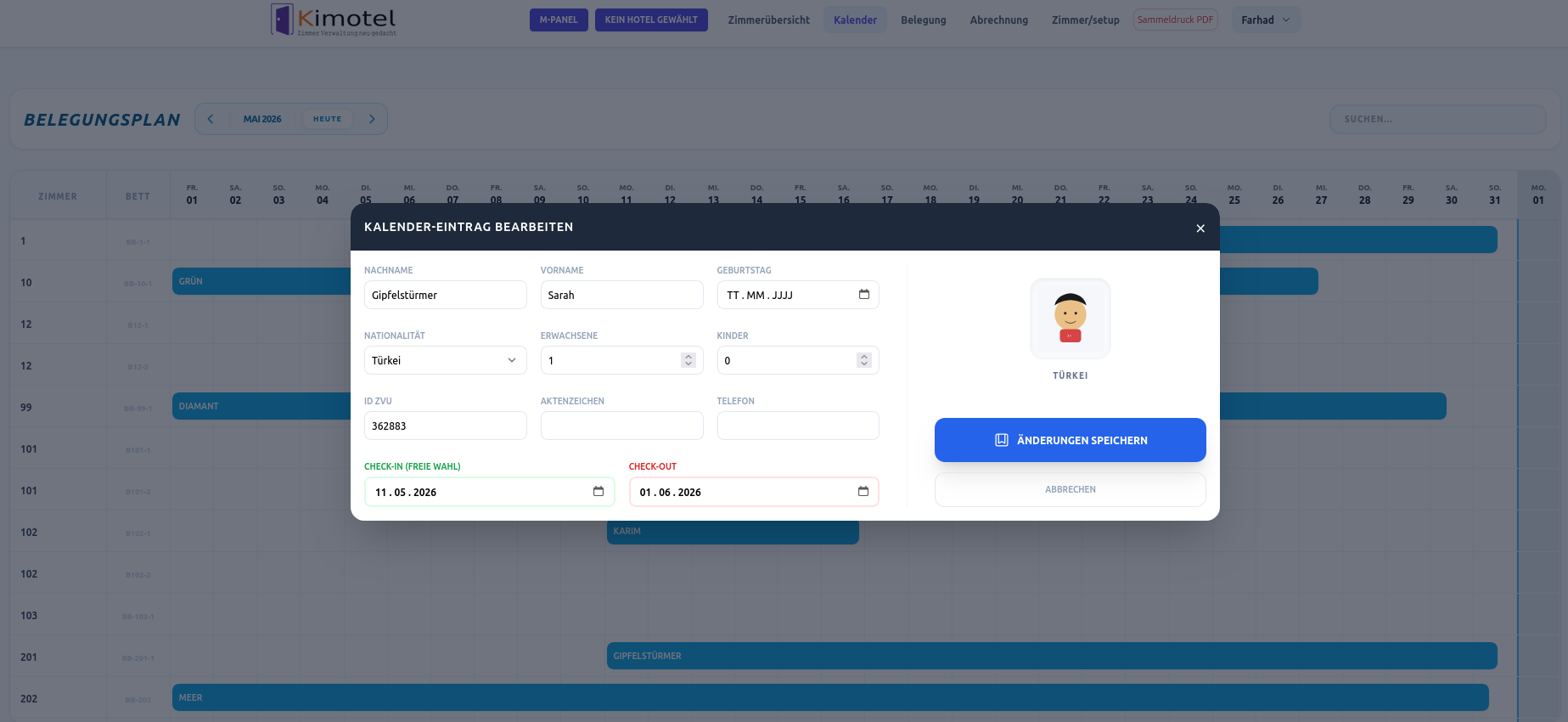Click the Bett column header
1568x722 pixels.
click(x=138, y=196)
